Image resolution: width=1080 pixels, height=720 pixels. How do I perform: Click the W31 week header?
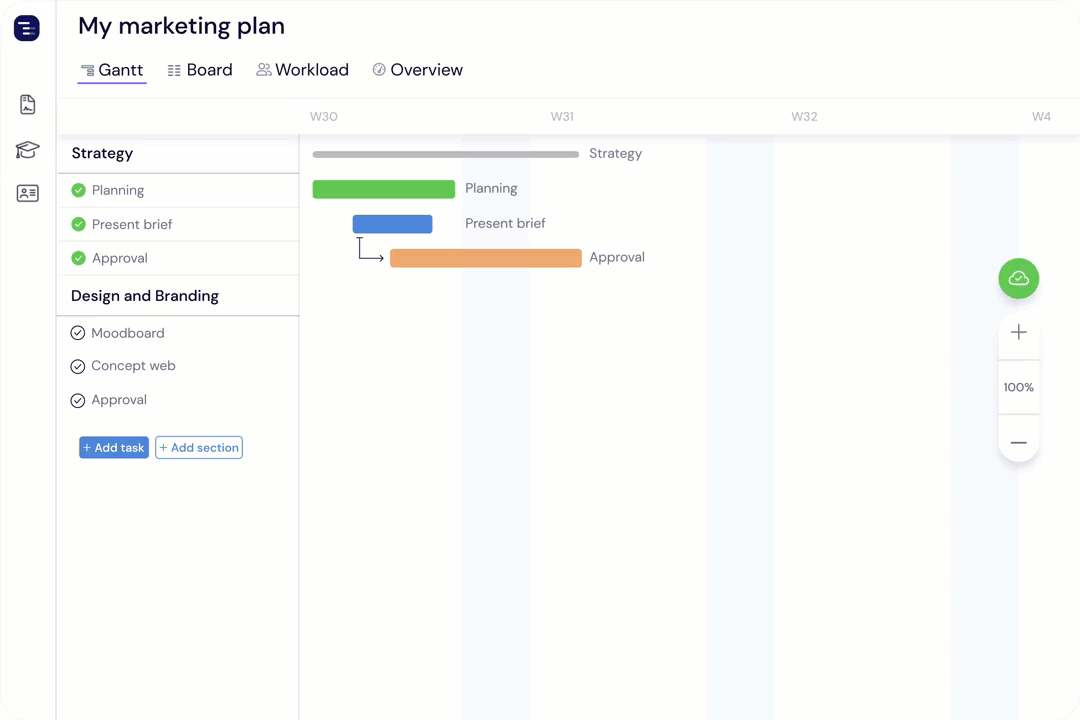click(x=562, y=116)
